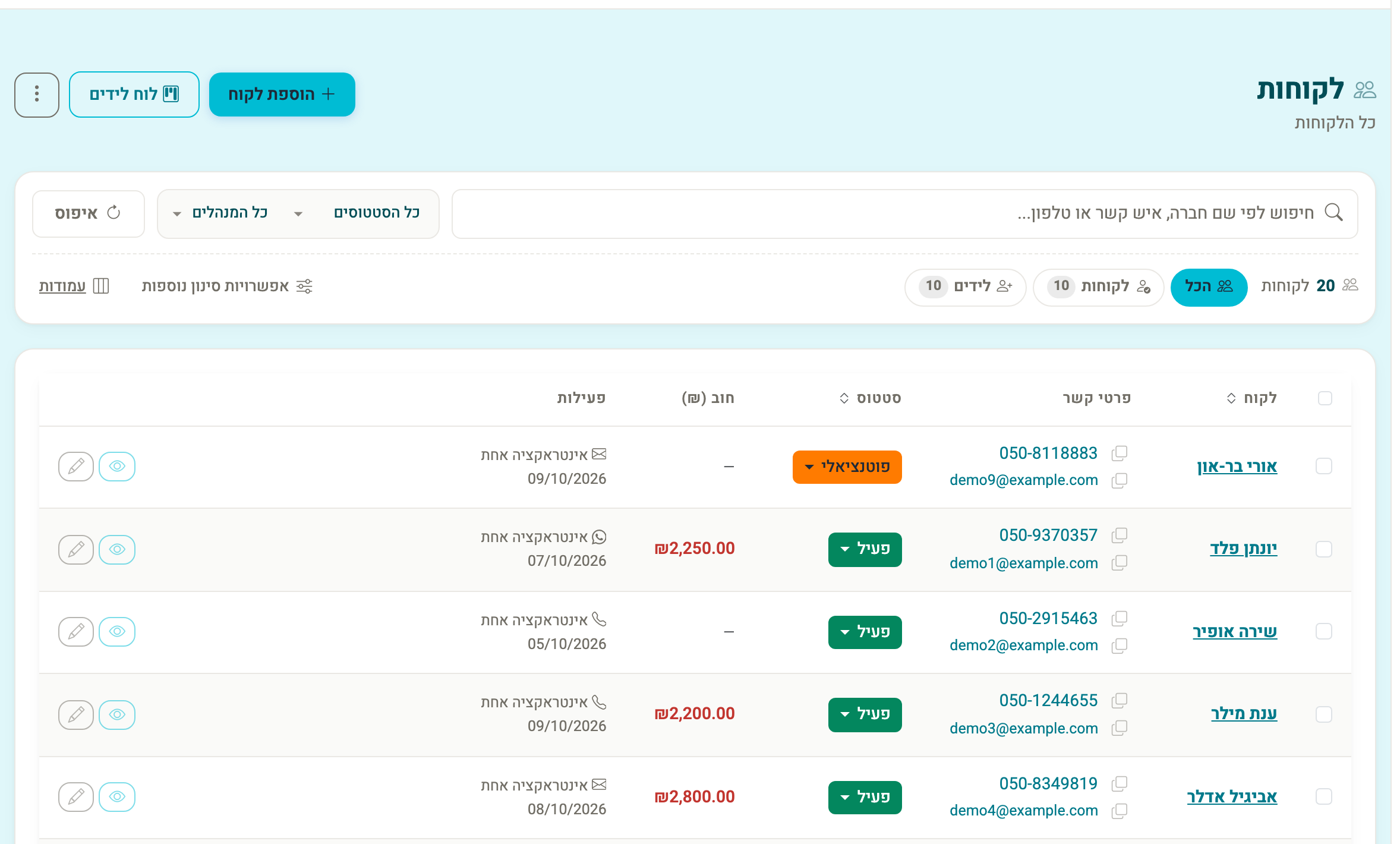The width and height of the screenshot is (1400, 844).
Task: Copy phone number 050-8349819
Action: point(1119,784)
